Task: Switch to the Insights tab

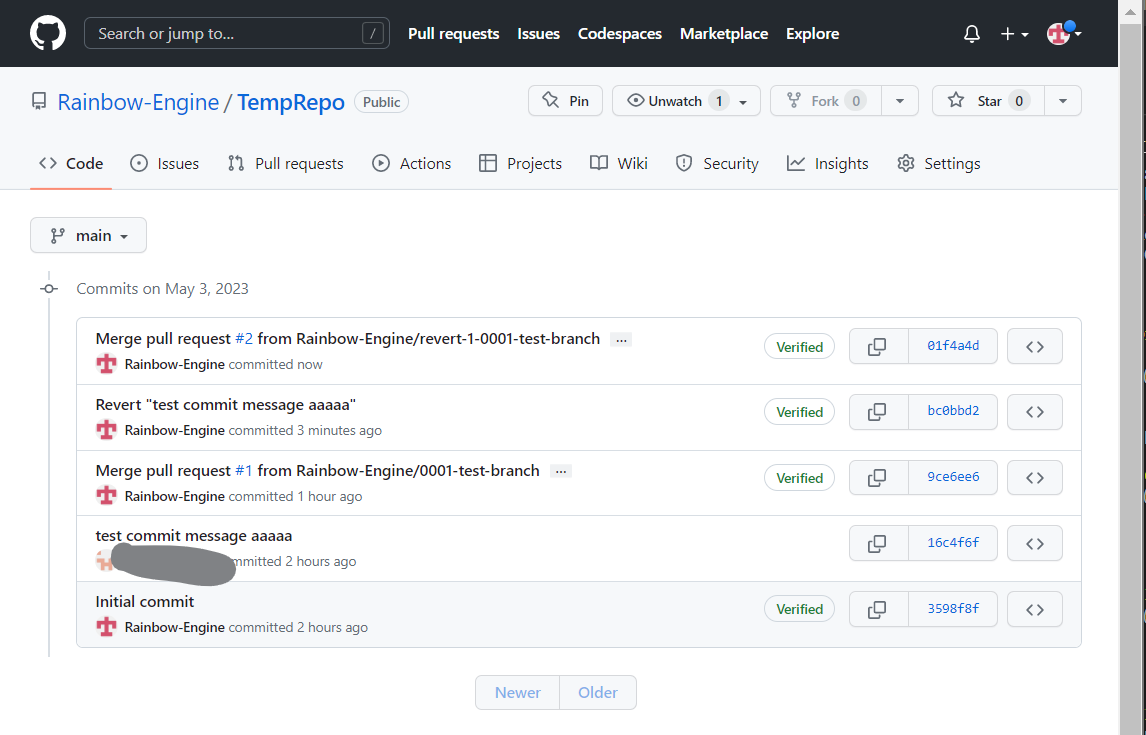Action: click(828, 164)
